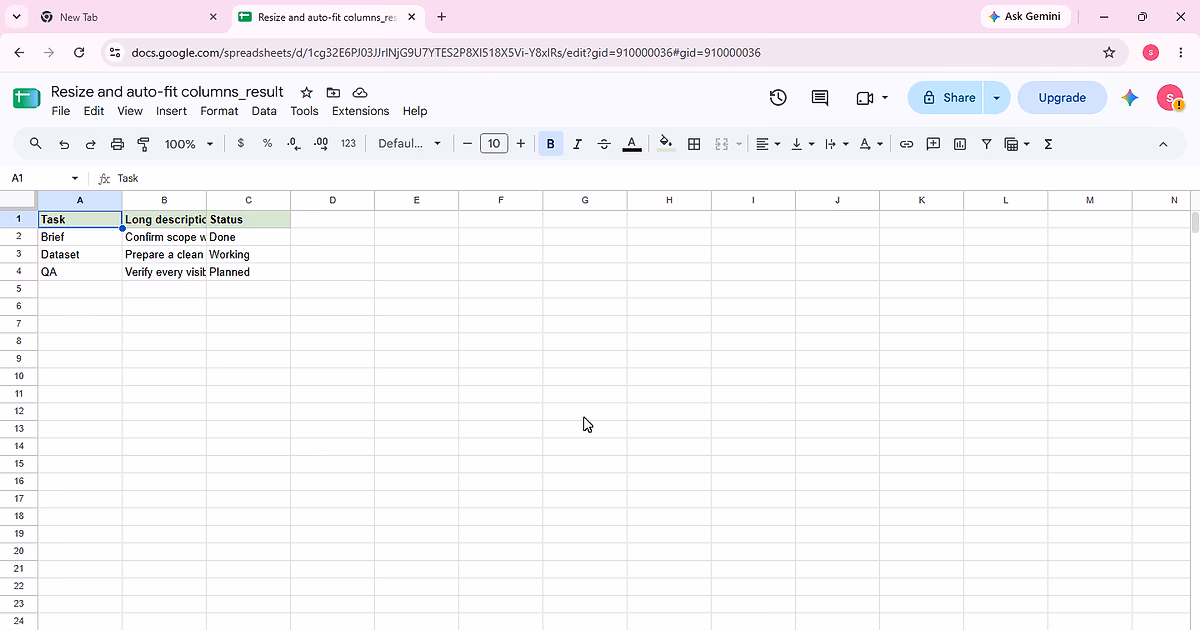Collapse the toolbar menus with chevron

pyautogui.click(x=1163, y=144)
